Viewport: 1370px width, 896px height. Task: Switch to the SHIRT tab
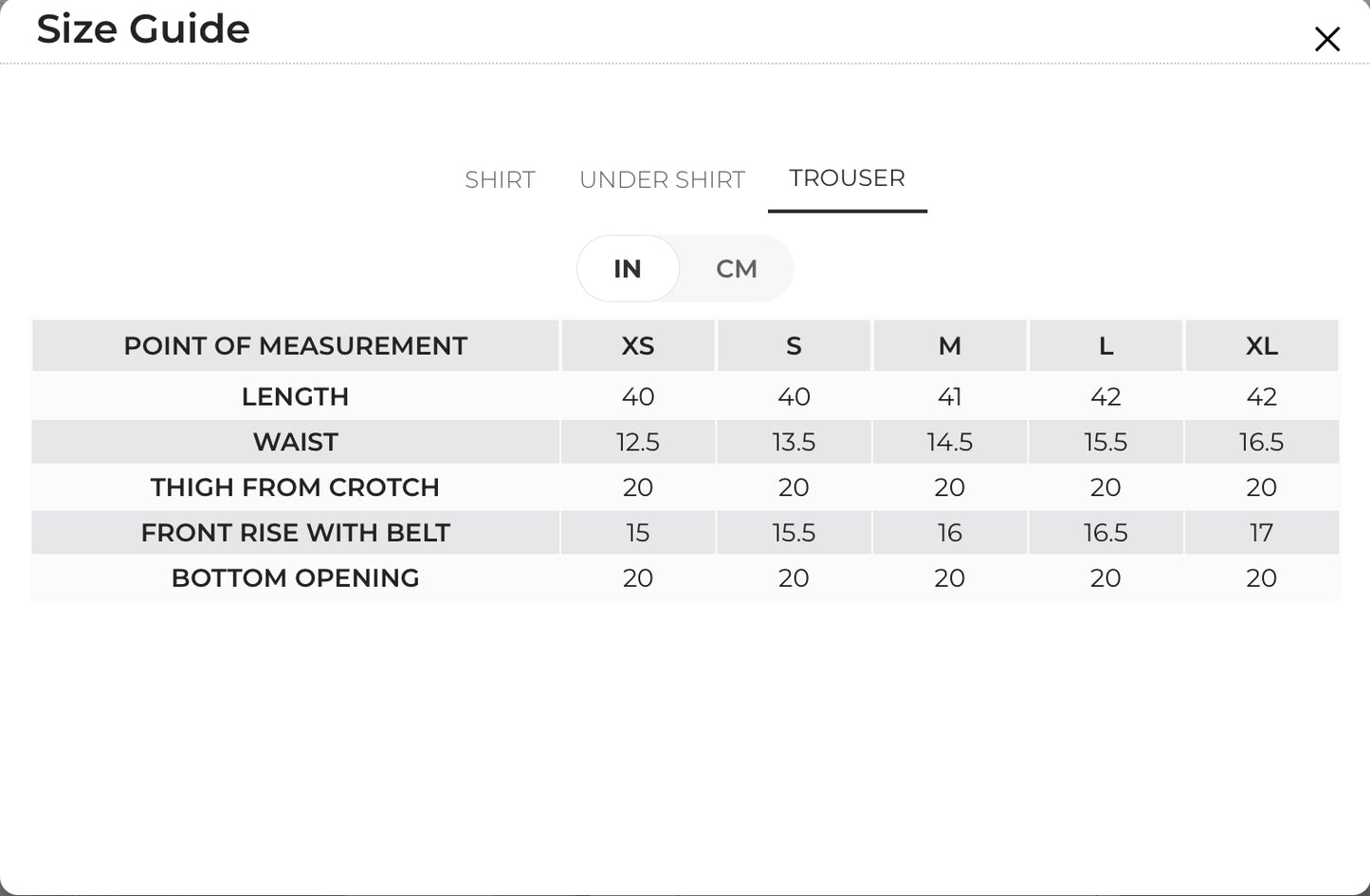click(x=500, y=179)
